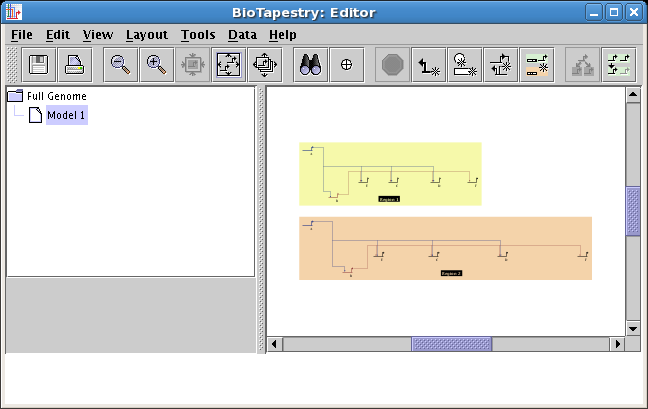Open the Layout menu
The image size is (648, 409).
(146, 34)
